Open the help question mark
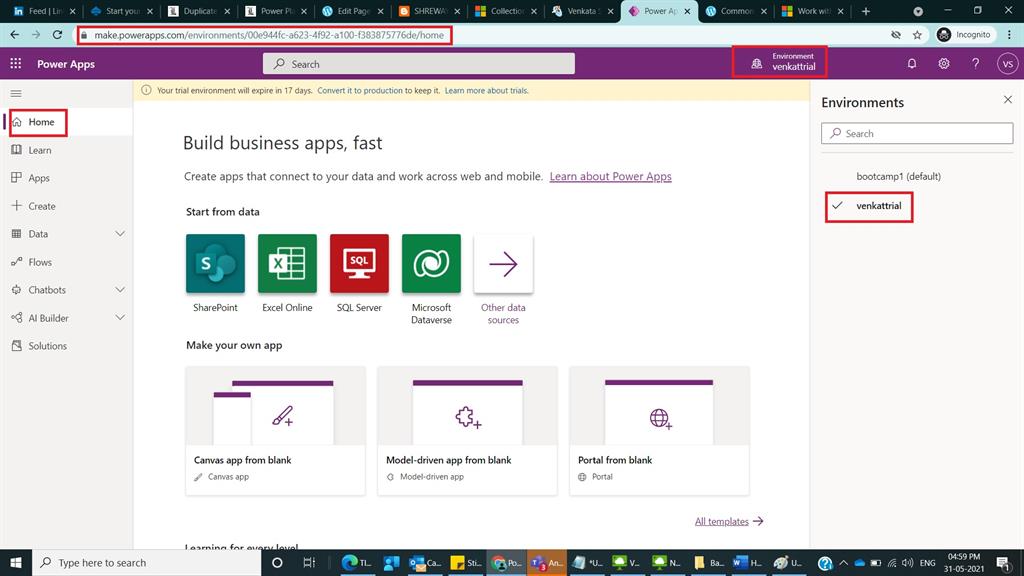This screenshot has width=1024, height=576. click(975, 63)
